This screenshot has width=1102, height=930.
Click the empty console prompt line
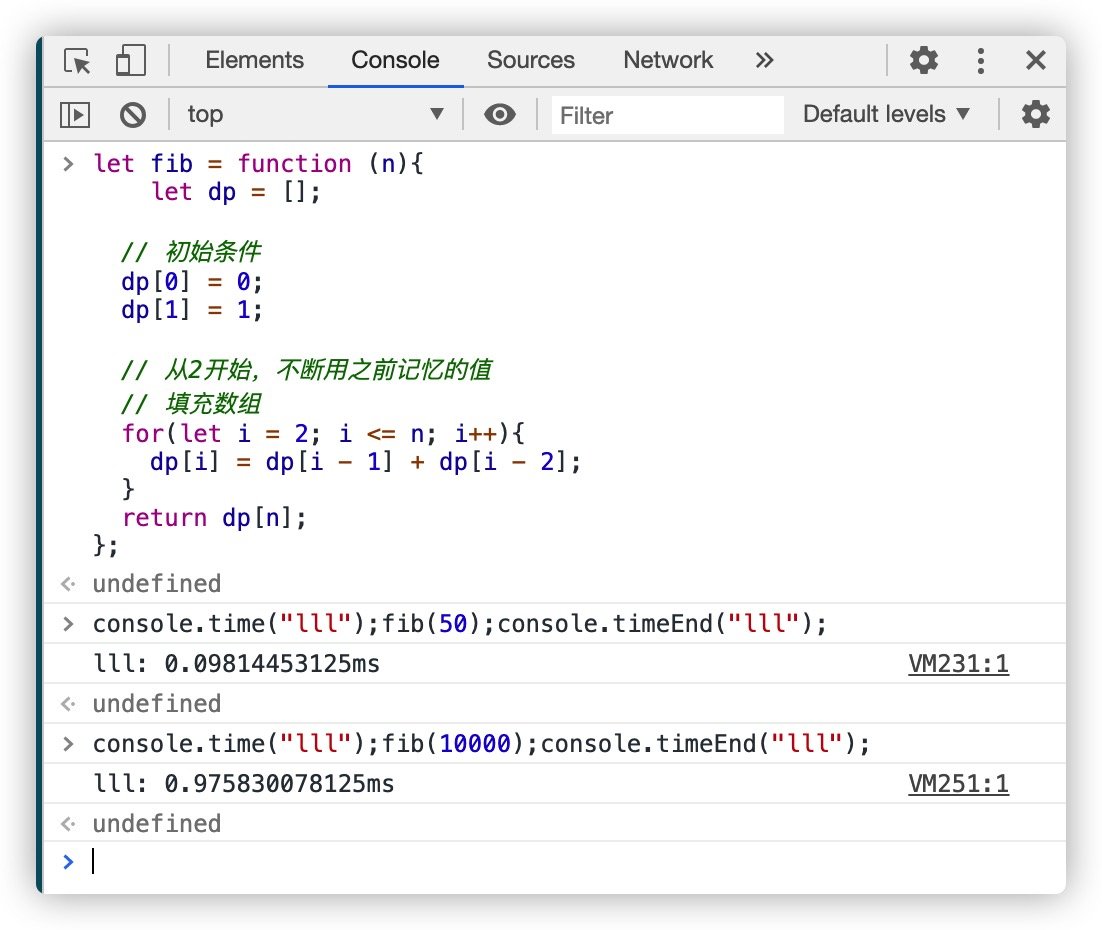[x=555, y=862]
